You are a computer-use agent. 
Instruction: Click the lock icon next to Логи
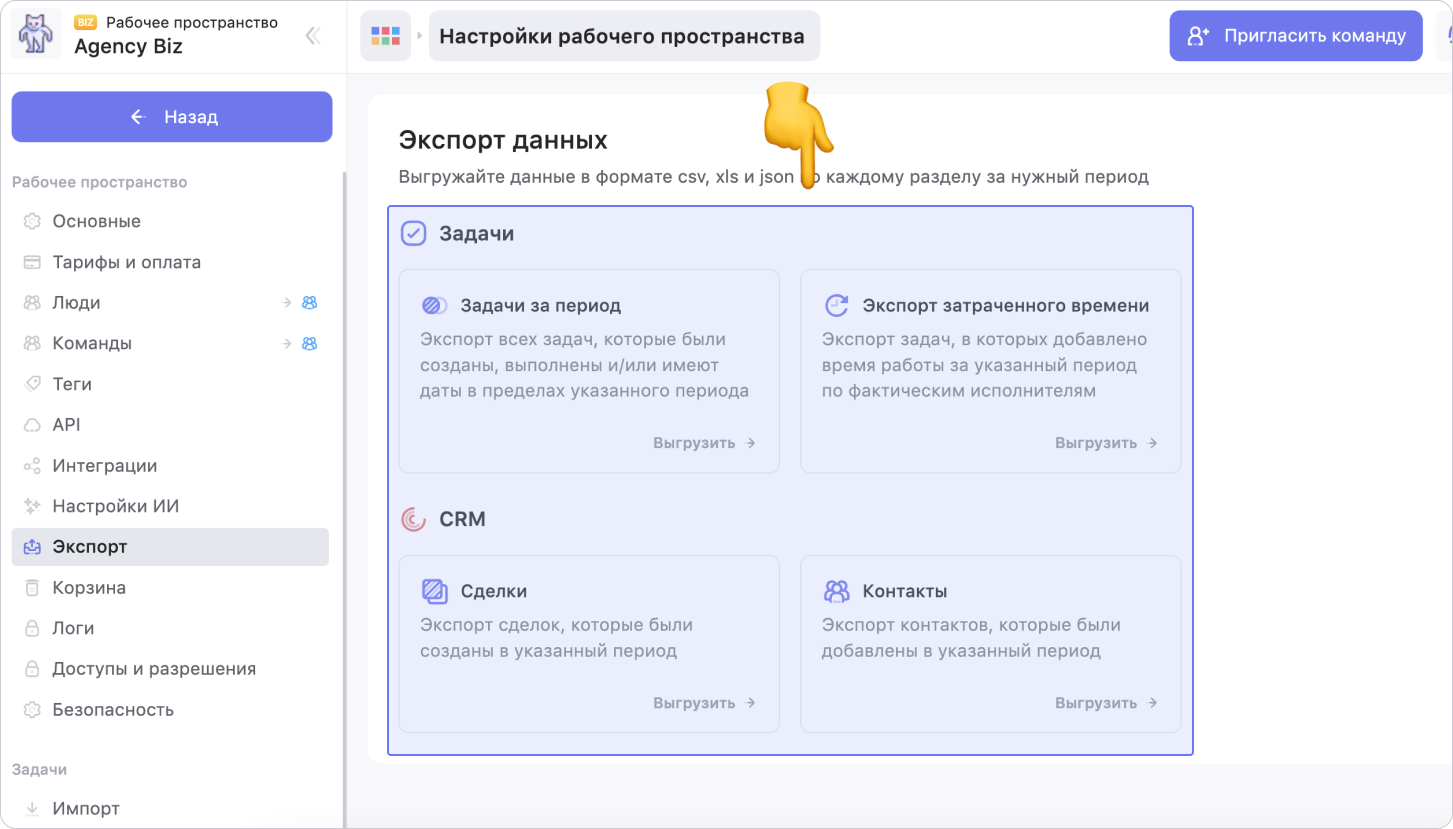(33, 629)
